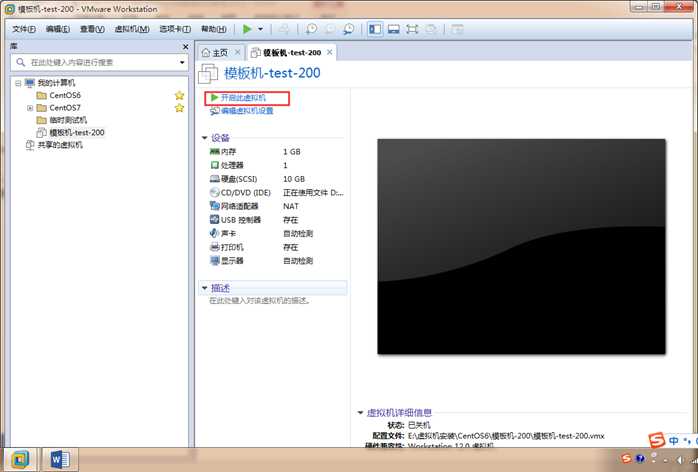Select the 临时测试机 folder
698x472 pixels.
coord(68,120)
